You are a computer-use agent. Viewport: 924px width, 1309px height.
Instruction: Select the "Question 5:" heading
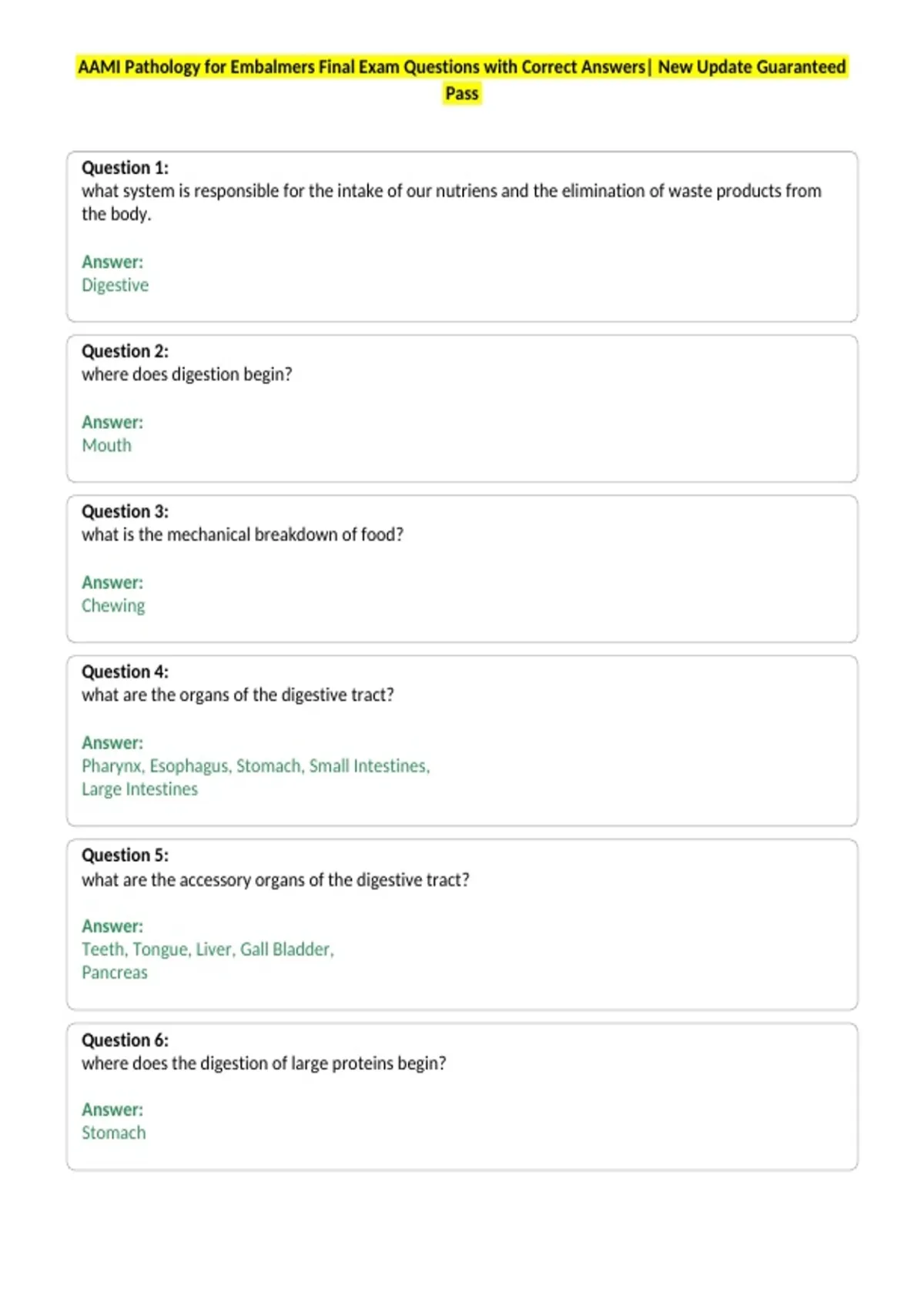125,855
